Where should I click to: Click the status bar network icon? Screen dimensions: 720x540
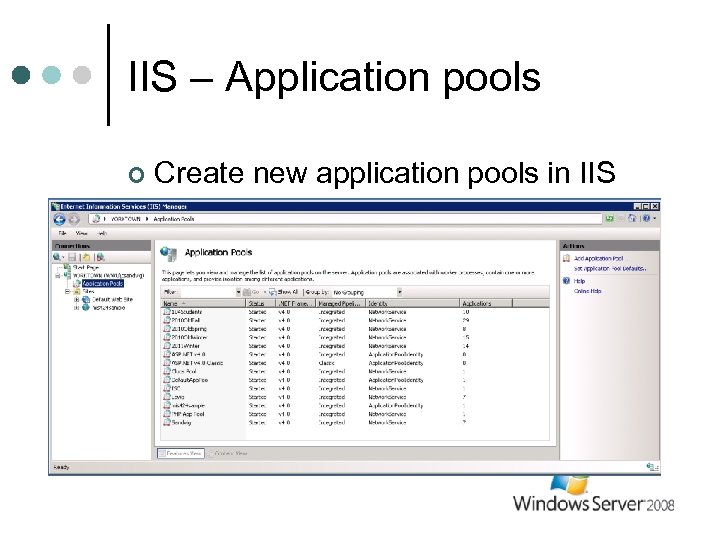point(652,467)
